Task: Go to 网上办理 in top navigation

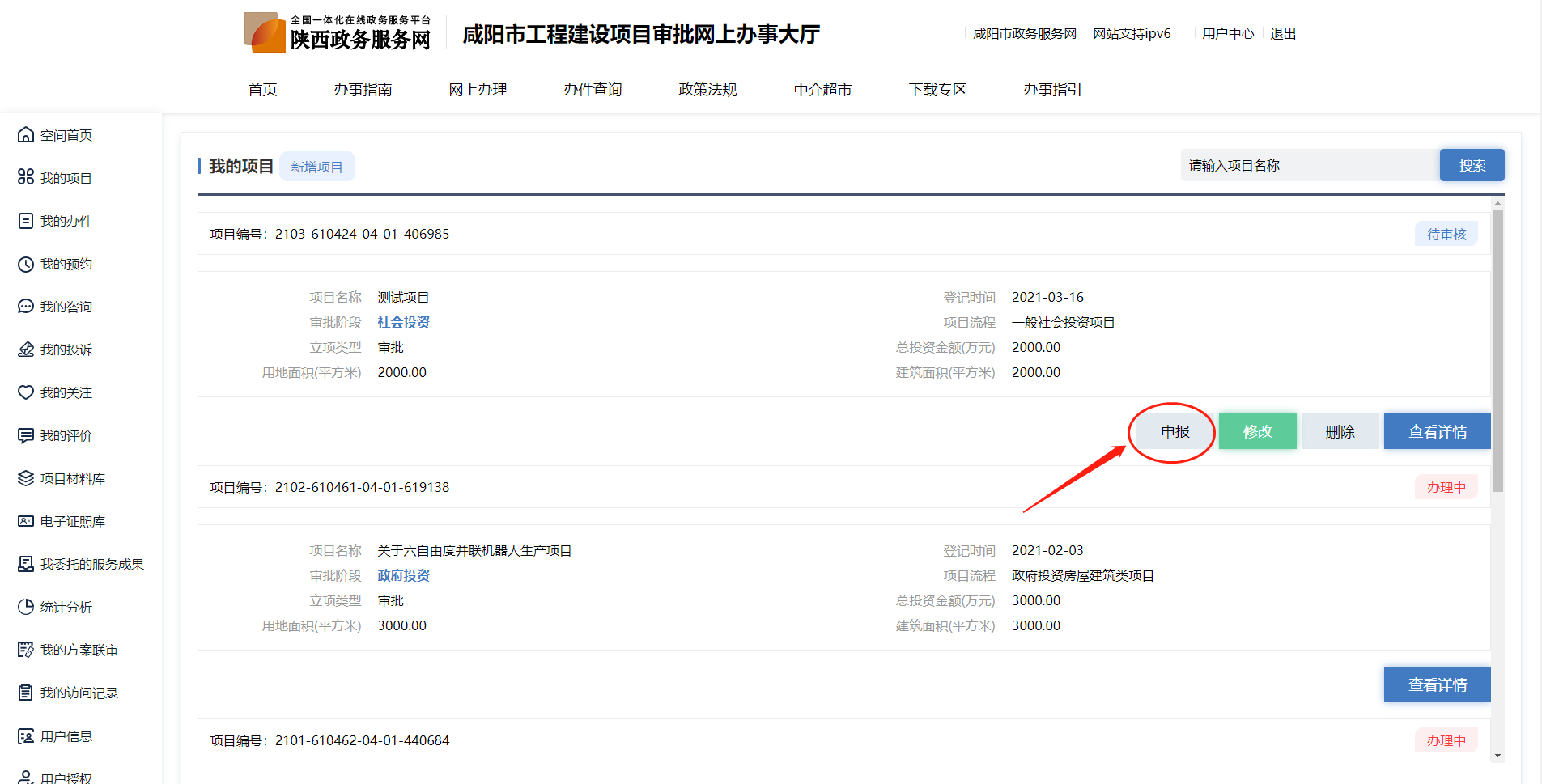Action: coord(478,90)
